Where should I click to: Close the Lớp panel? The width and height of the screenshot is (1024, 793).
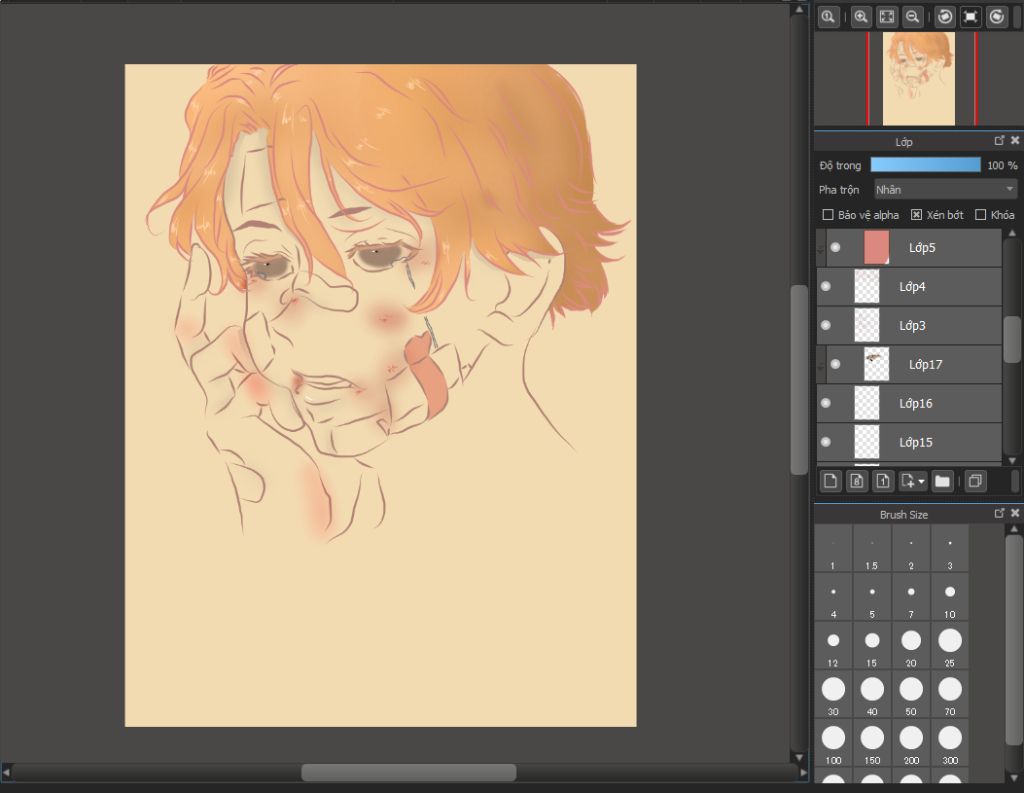click(x=1015, y=140)
